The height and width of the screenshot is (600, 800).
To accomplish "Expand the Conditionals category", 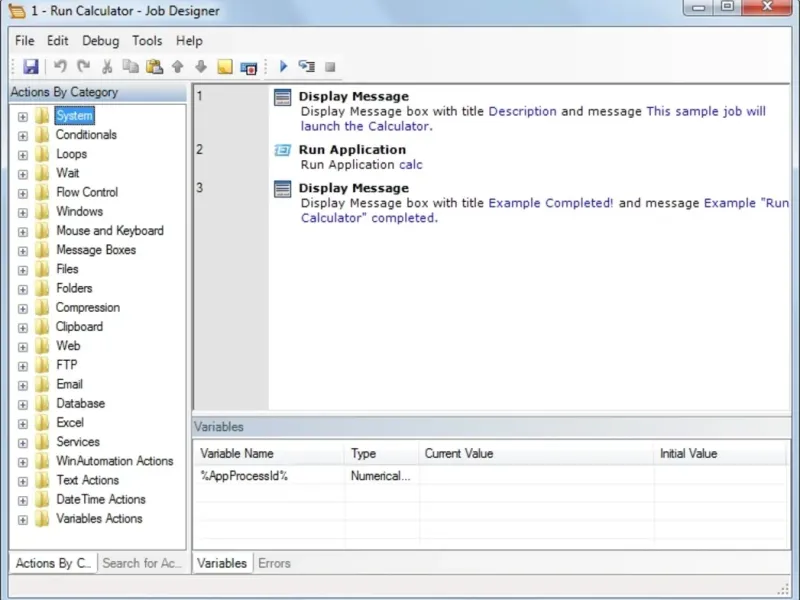I will pos(23,135).
